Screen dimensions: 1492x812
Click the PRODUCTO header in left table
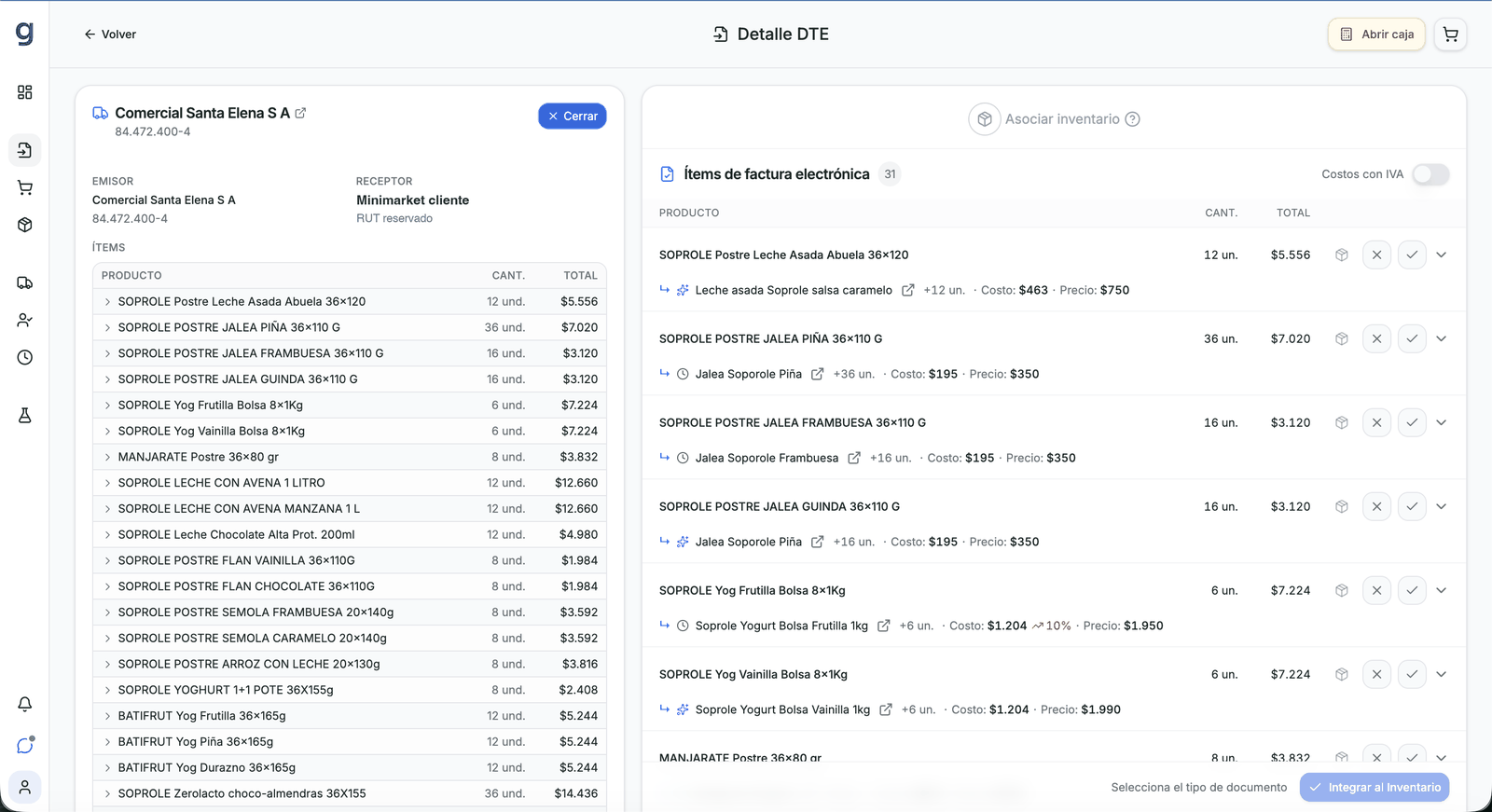click(131, 276)
